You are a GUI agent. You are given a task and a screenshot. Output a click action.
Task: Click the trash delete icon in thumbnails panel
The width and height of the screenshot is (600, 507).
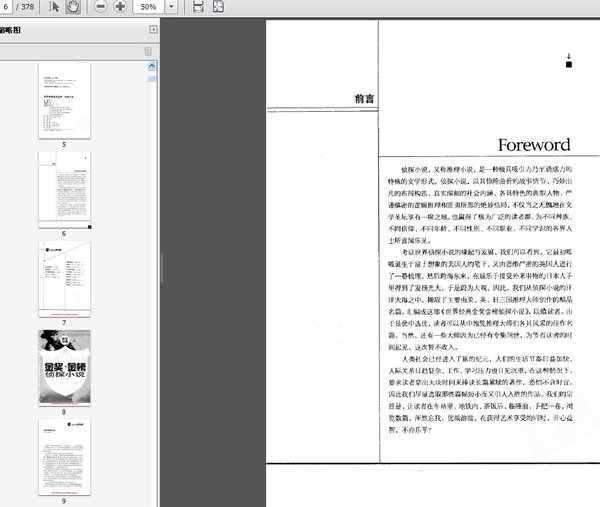[148, 51]
